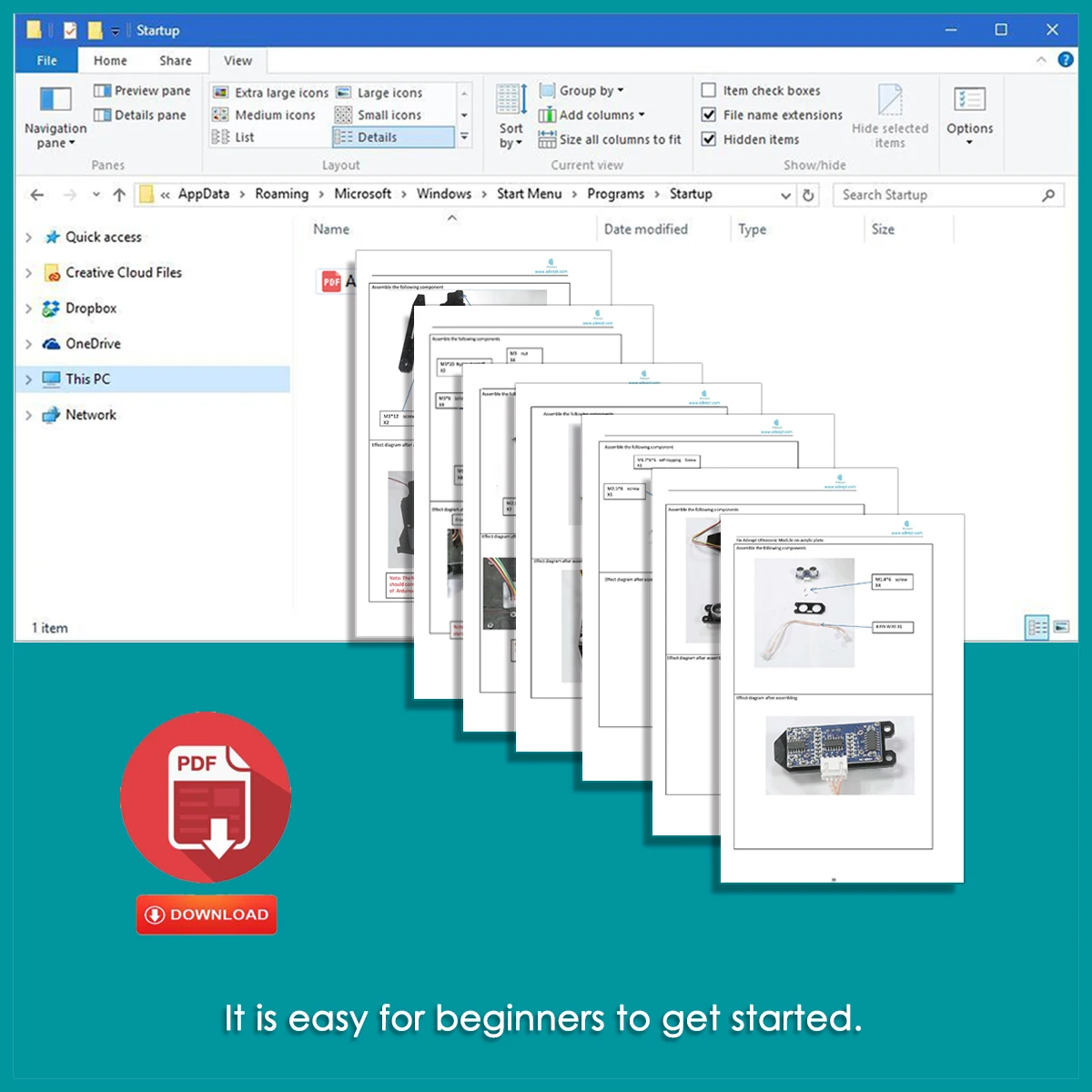
Task: Uncheck Hidden items checkbox
Action: point(709,139)
